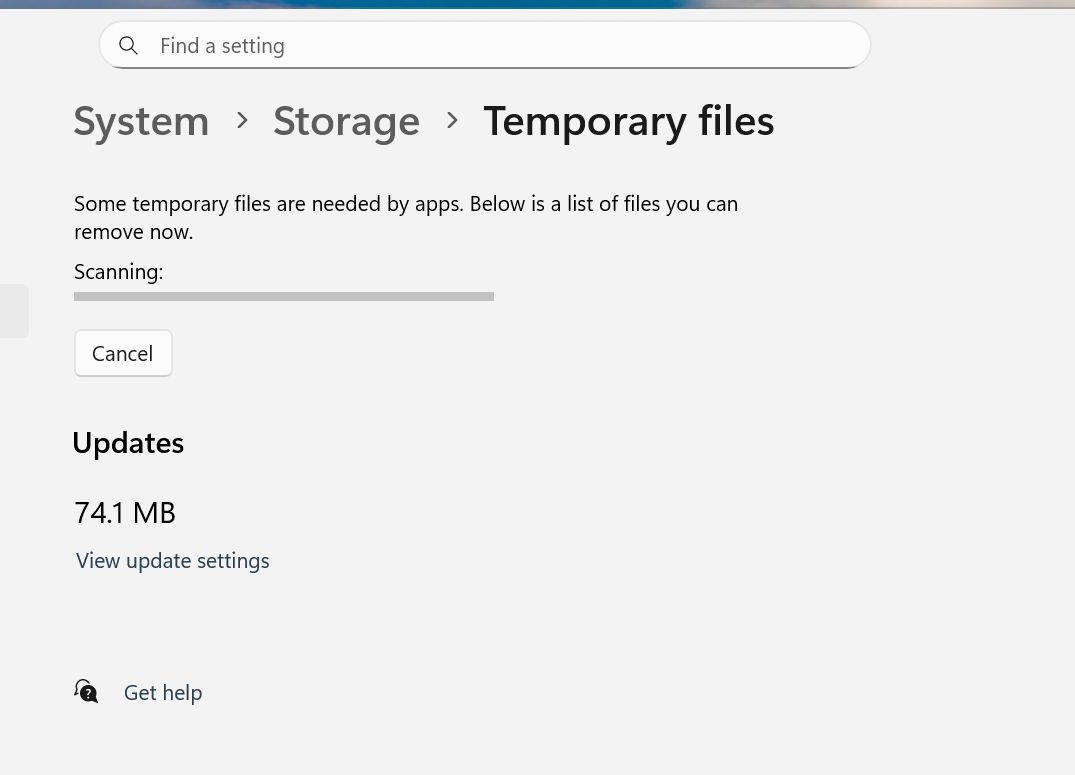1075x775 pixels.
Task: Click the Scanning status label
Action: point(118,272)
